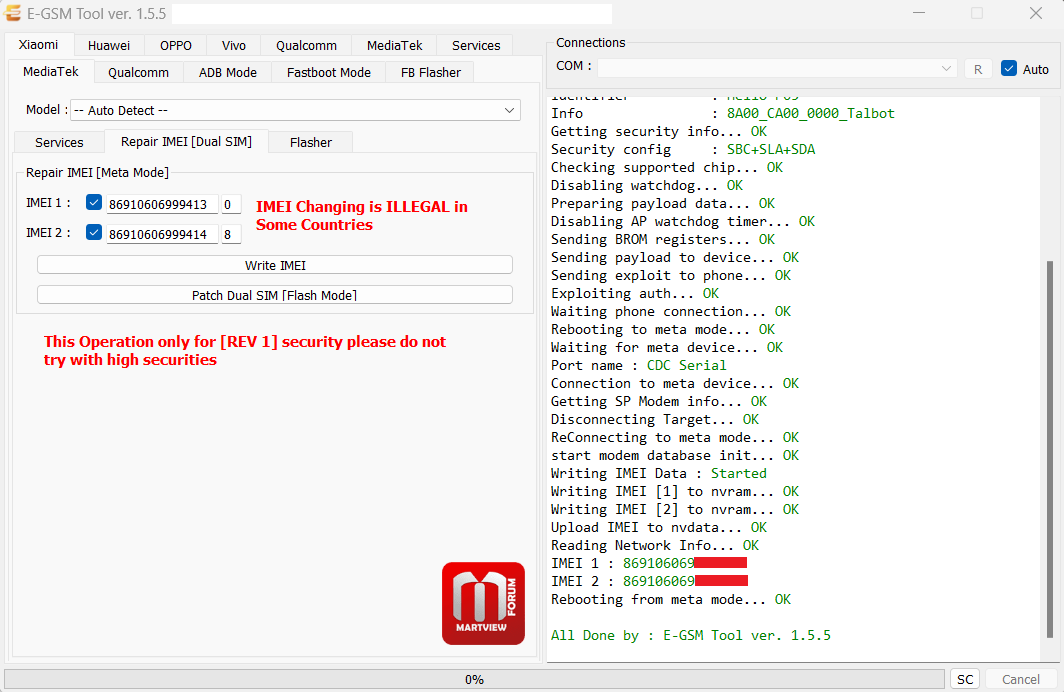This screenshot has width=1064, height=692.
Task: Select the OPPO tab
Action: (176, 45)
